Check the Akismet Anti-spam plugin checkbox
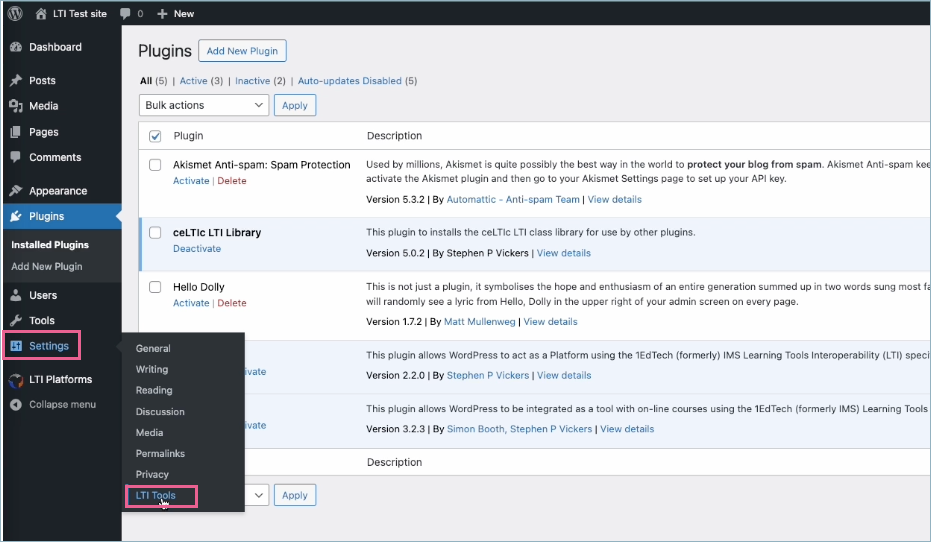 click(155, 165)
